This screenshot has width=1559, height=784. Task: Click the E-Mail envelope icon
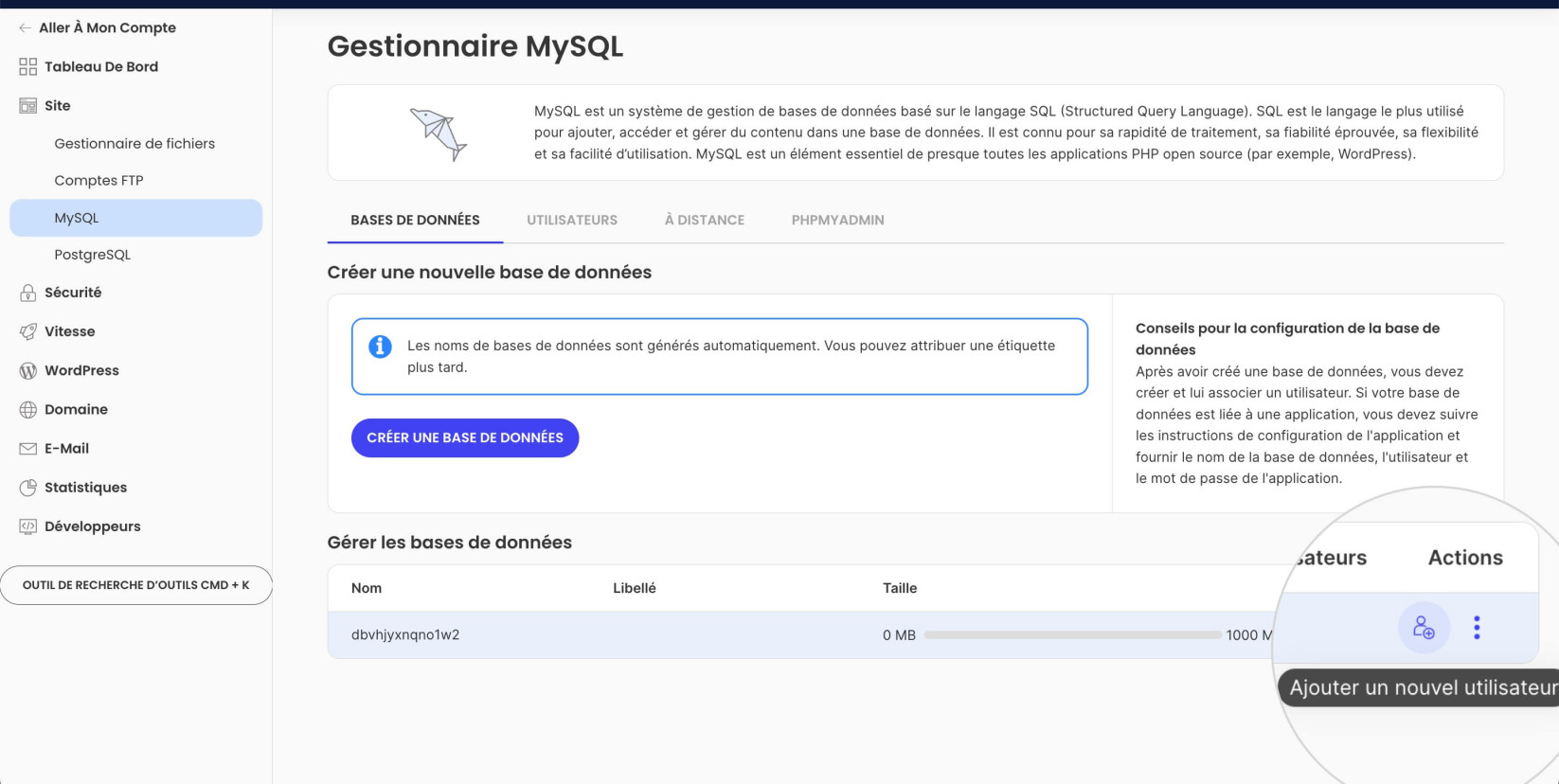click(28, 449)
